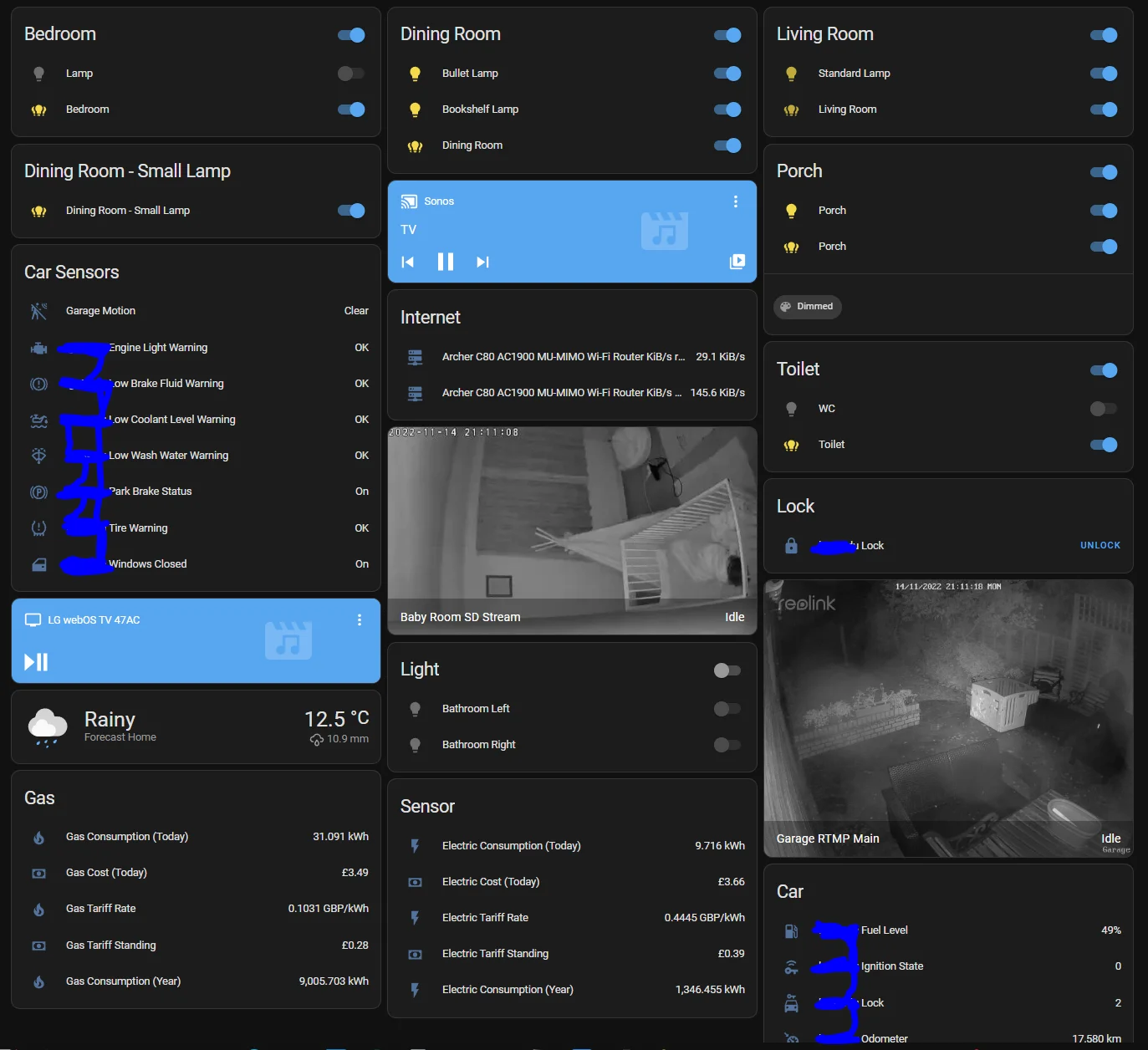Viewport: 1148px width, 1050px height.
Task: Open Sonos media browser icon
Action: coord(737,262)
